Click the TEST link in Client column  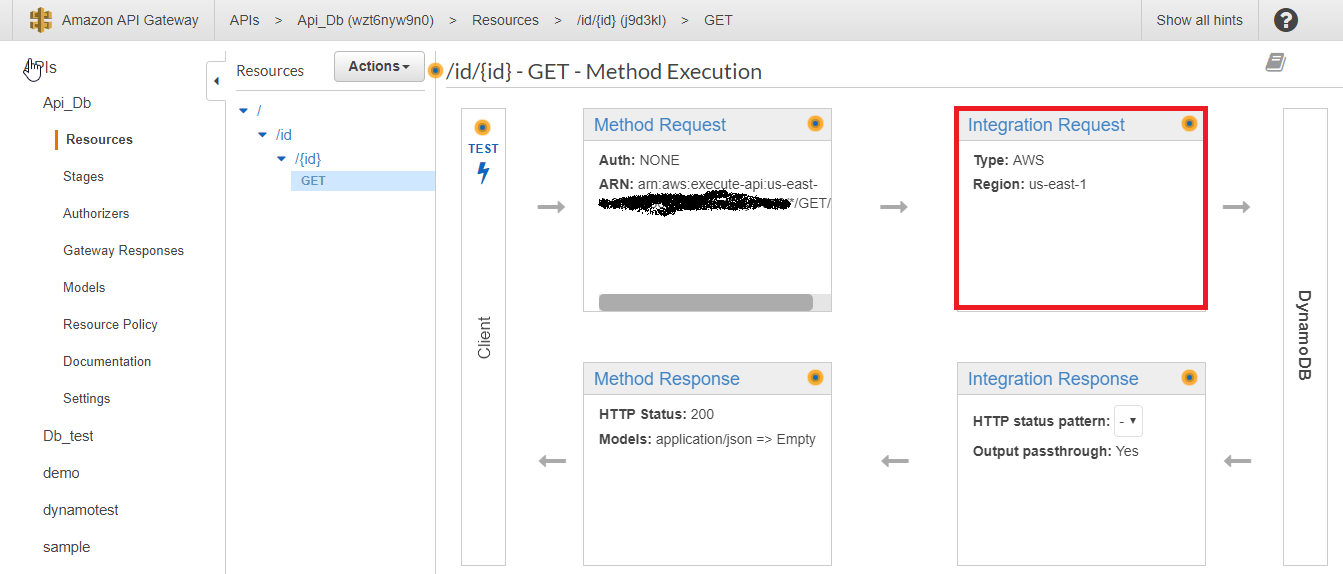click(483, 149)
